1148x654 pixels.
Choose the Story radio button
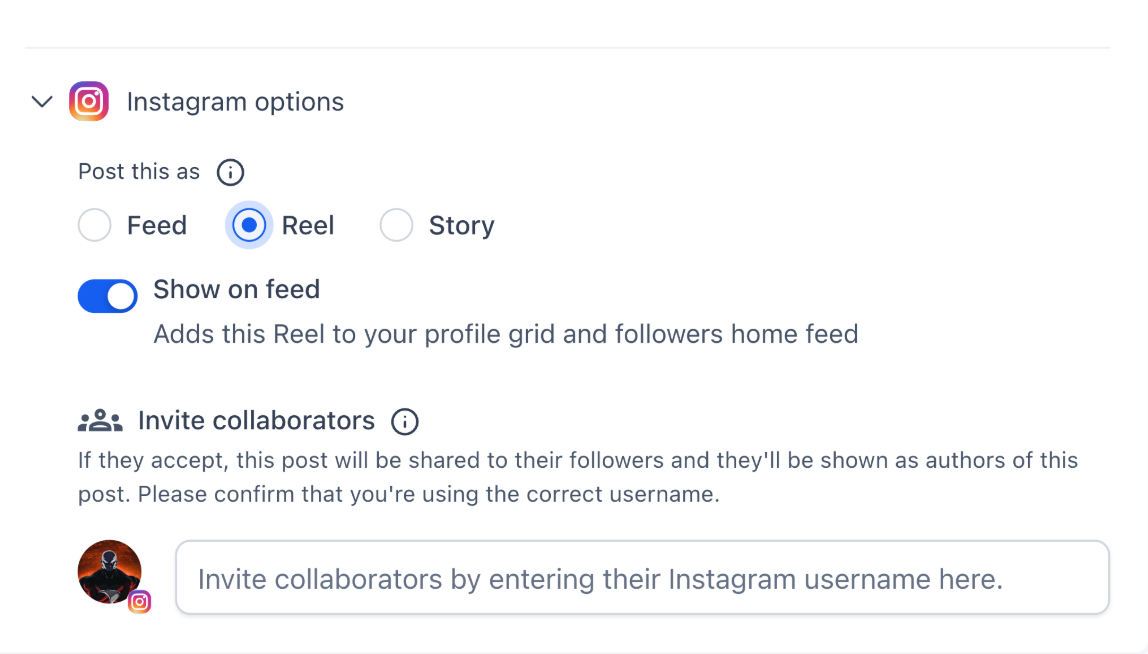[397, 226]
